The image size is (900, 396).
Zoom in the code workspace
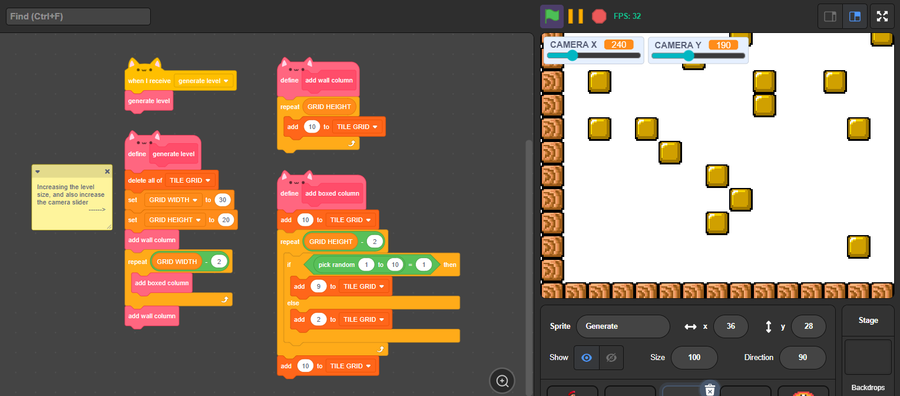[x=502, y=381]
